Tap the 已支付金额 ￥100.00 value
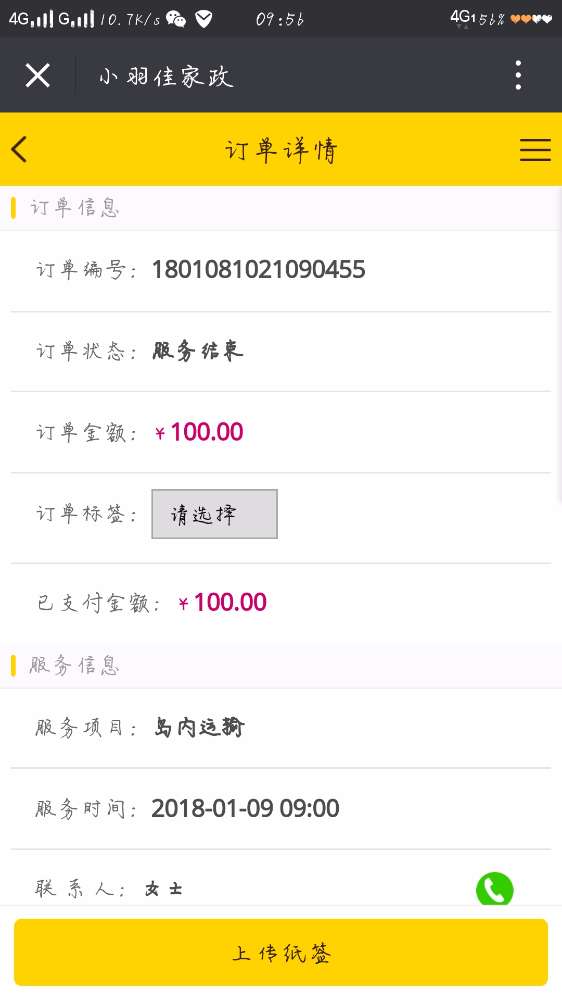This screenshot has width=562, height=1000. pyautogui.click(x=223, y=603)
